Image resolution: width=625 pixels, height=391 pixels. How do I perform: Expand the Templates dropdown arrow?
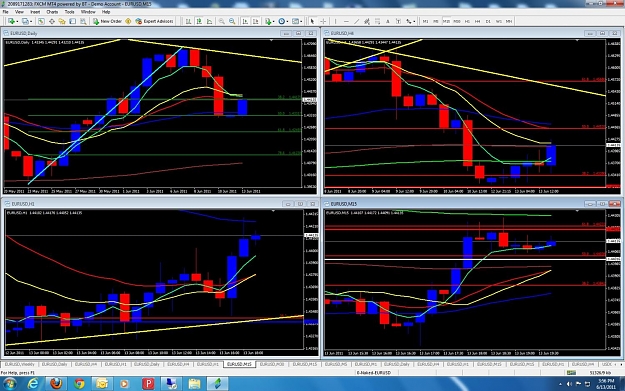pyautogui.click(x=301, y=21)
